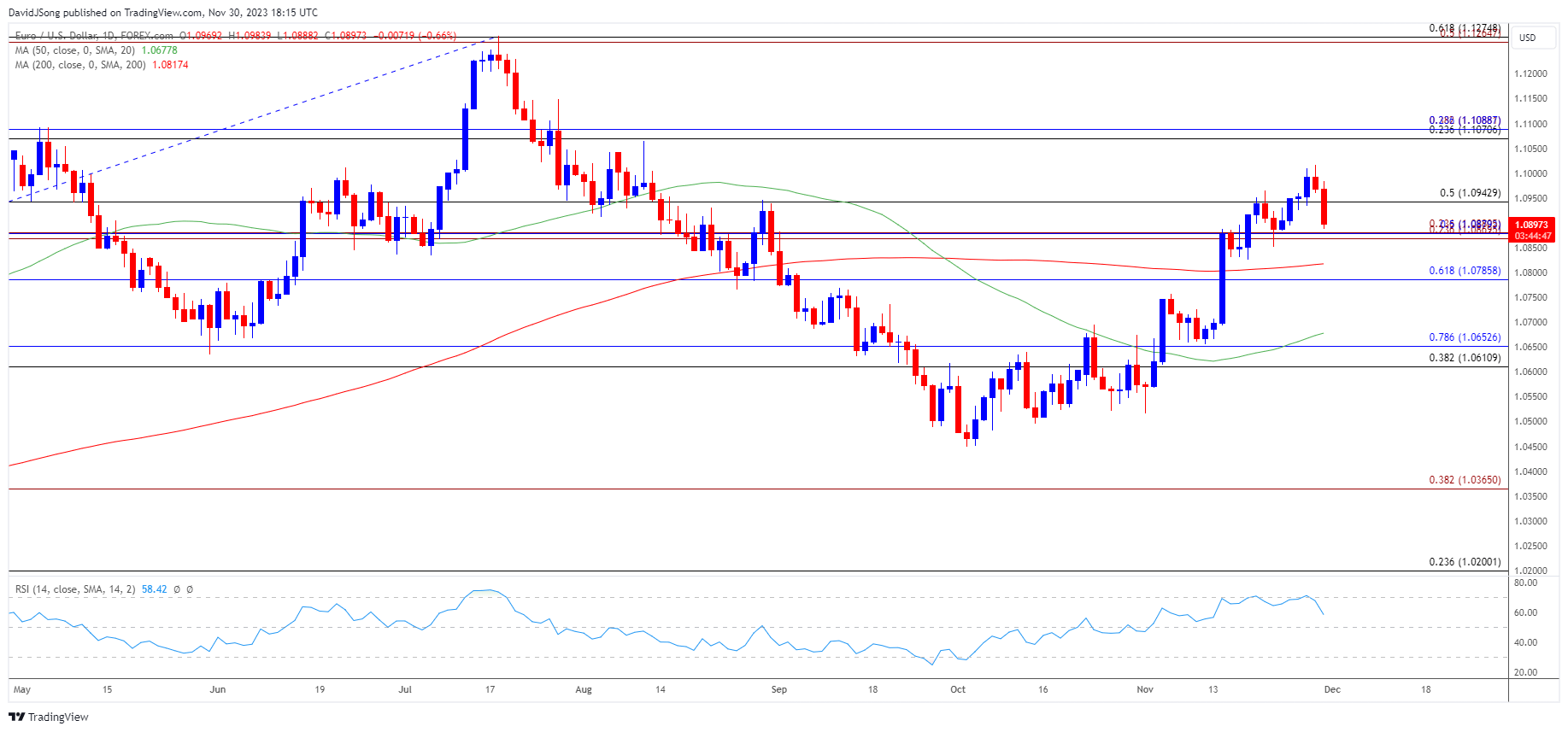
Task: Select the 0.382 (1.06109) Fibonacci label
Action: pyautogui.click(x=1465, y=358)
